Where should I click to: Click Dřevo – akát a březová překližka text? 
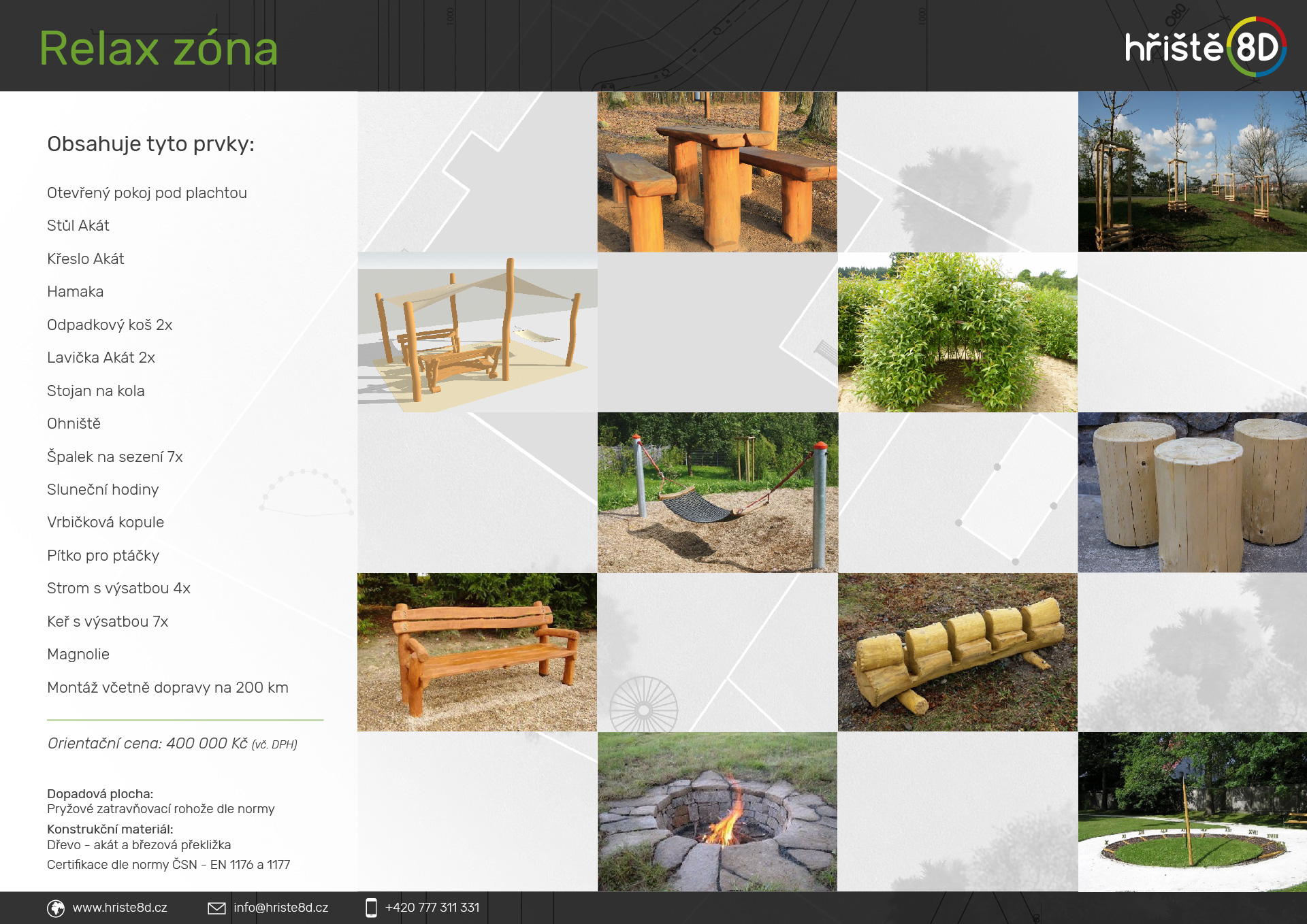(x=139, y=845)
